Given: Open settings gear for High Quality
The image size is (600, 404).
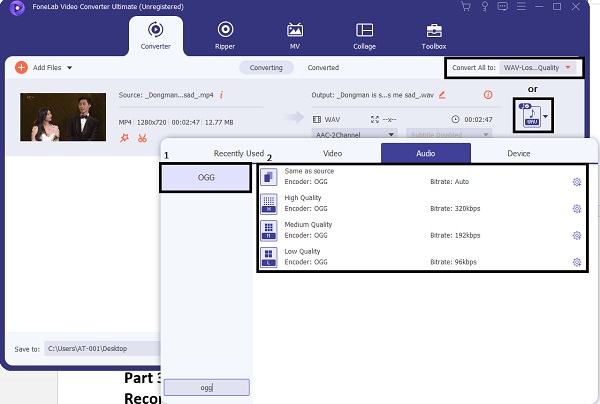Looking at the screenshot, I should [x=577, y=209].
